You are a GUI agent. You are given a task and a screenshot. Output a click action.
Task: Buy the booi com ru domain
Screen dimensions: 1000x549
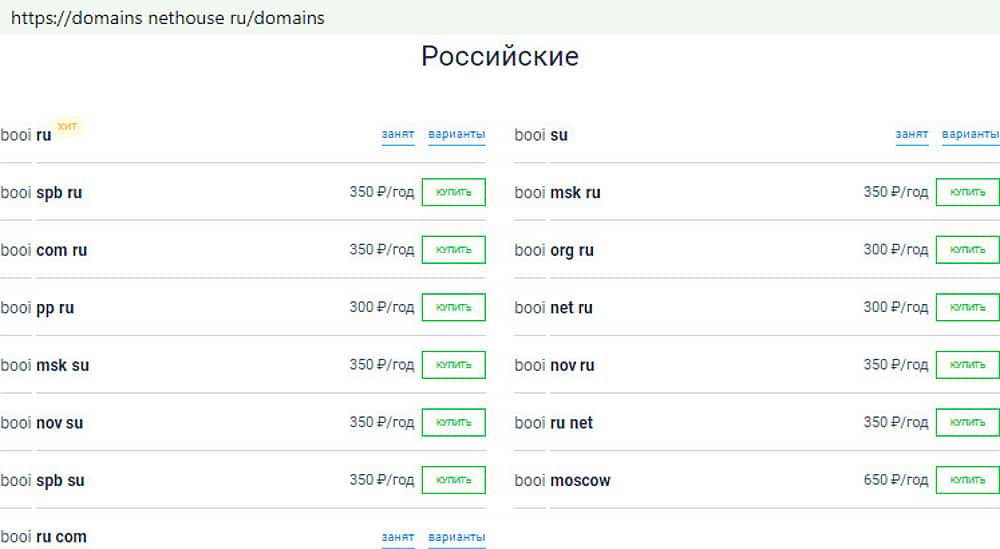pos(453,250)
